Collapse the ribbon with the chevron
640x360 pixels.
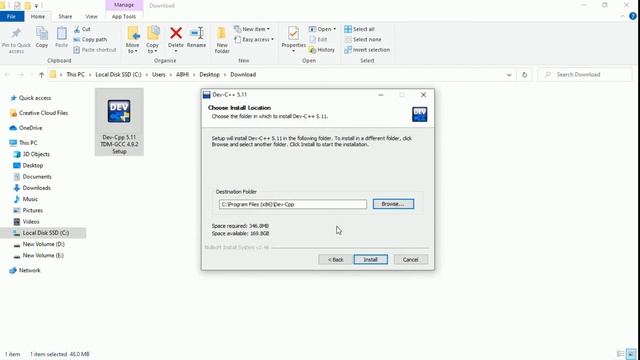click(x=622, y=16)
